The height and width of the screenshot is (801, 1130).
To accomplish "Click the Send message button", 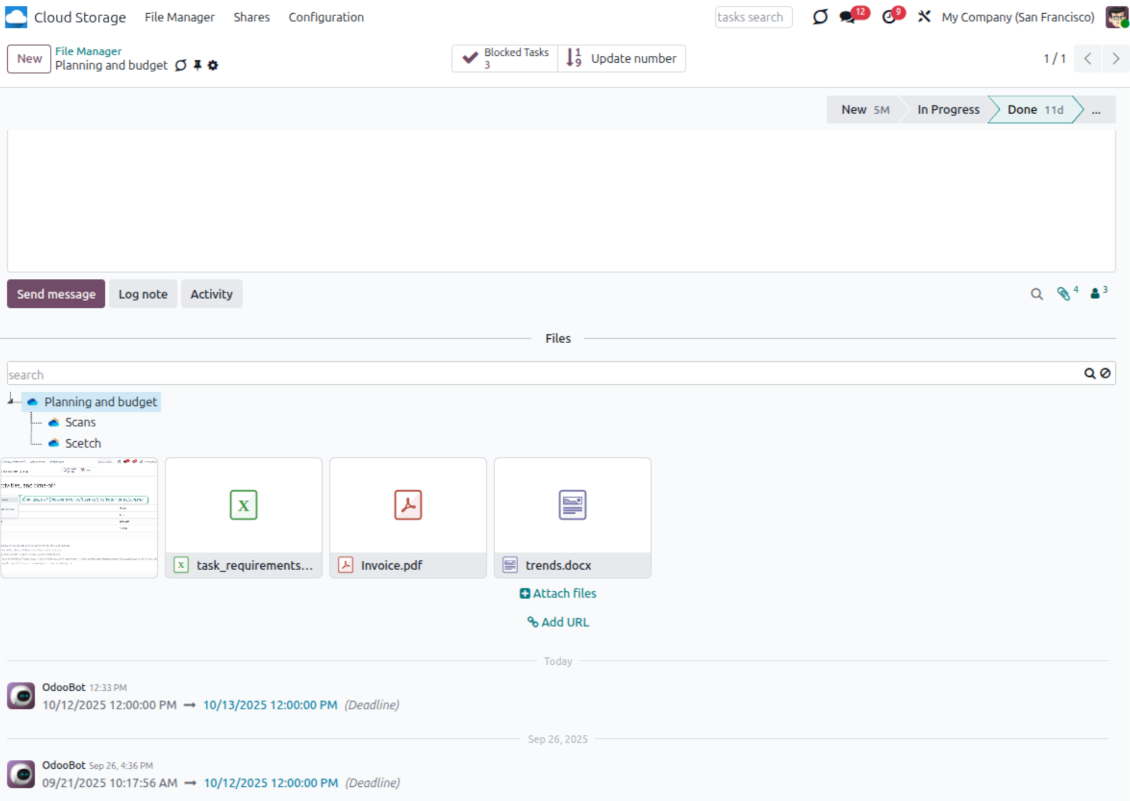I will coord(56,294).
